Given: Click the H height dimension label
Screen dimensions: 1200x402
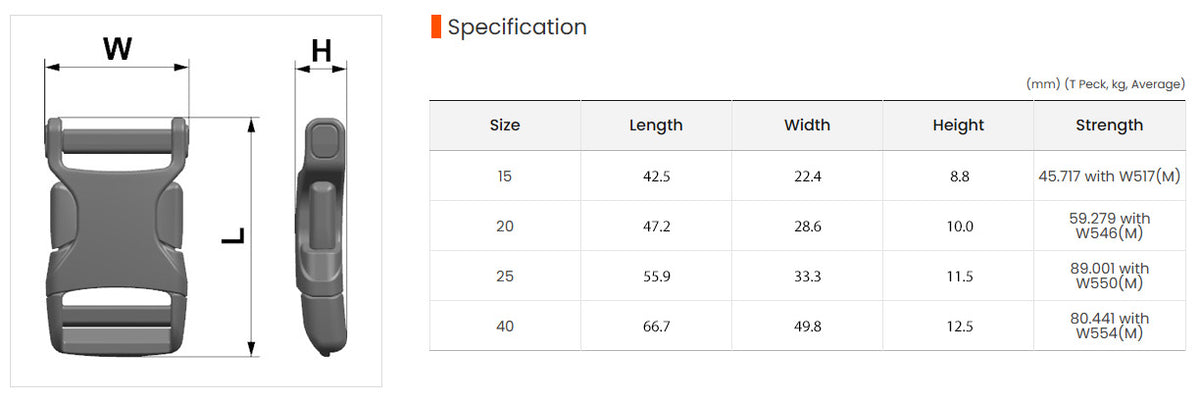Looking at the screenshot, I should [x=321, y=51].
